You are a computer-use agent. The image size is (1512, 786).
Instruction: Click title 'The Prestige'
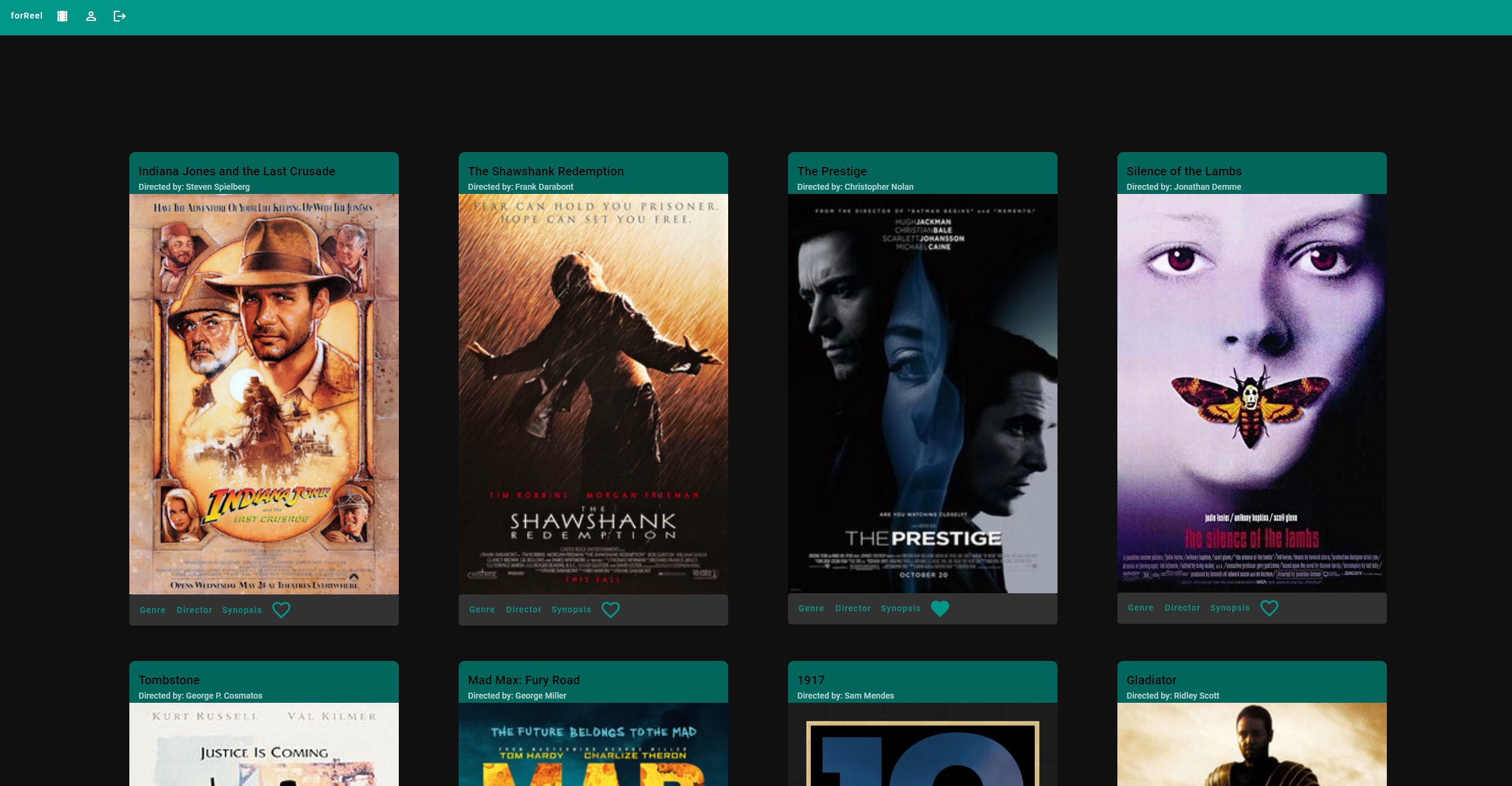832,171
